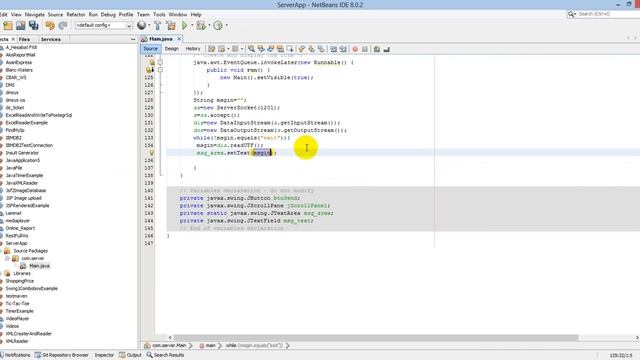
Task: Click the green Run Project arrow
Action: pyautogui.click(x=184, y=25)
